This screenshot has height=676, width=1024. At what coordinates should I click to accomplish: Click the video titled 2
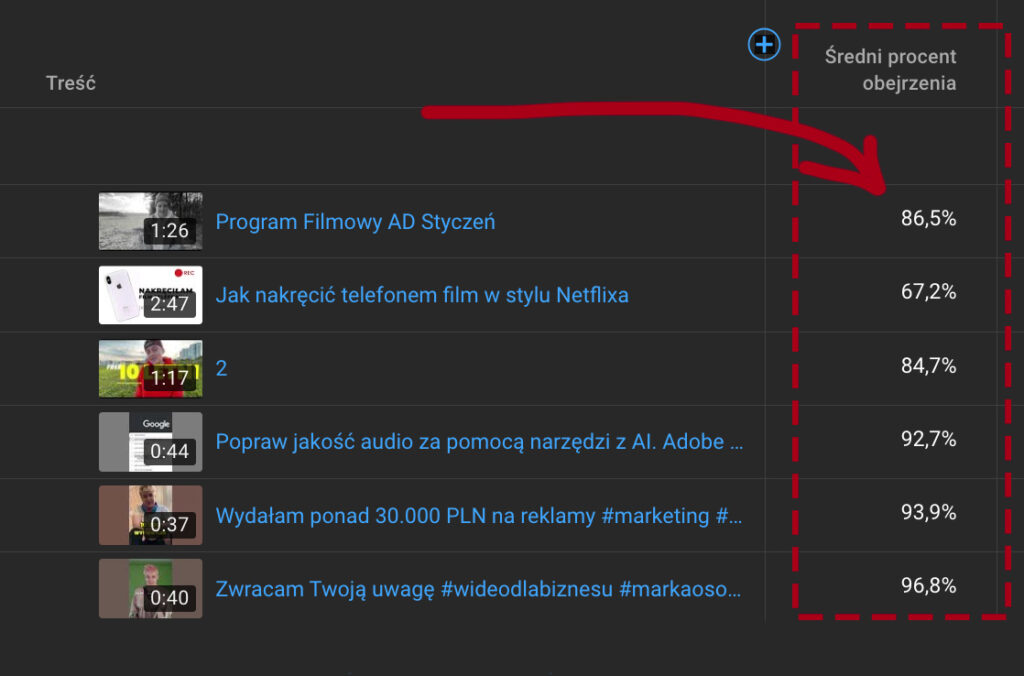222,368
